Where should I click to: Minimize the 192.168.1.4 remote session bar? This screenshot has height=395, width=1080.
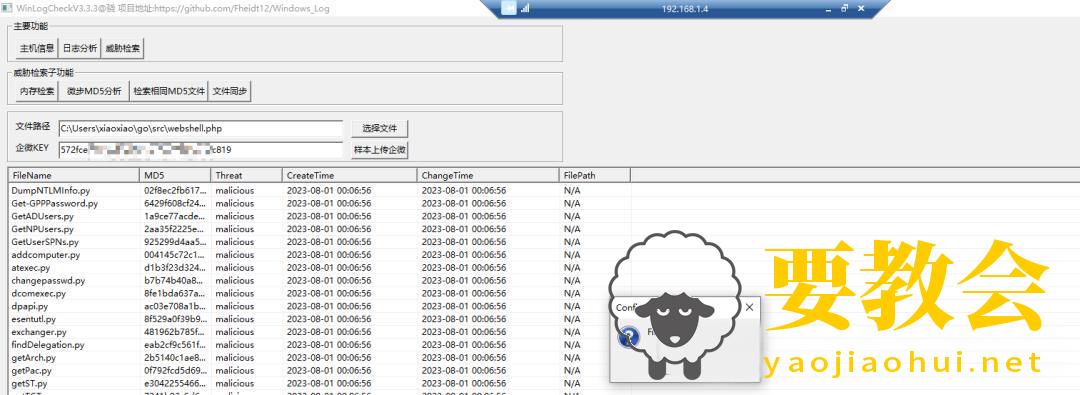(829, 9)
